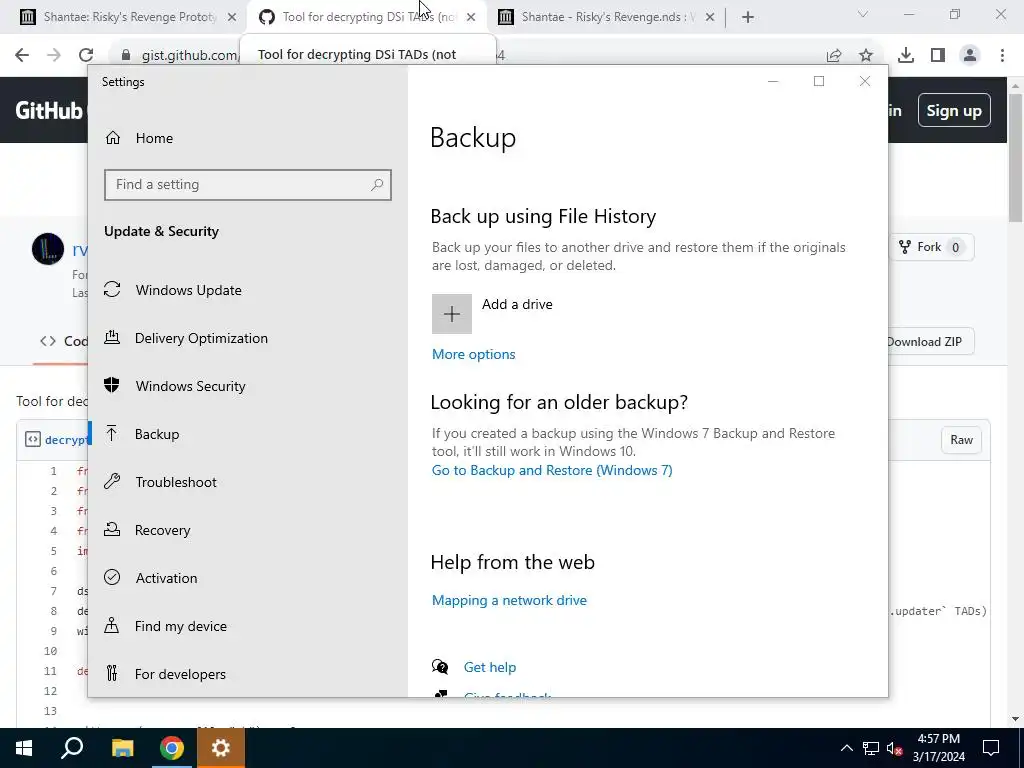Image resolution: width=1024 pixels, height=768 pixels.
Task: Reload the page in Chrome
Action: [x=86, y=55]
